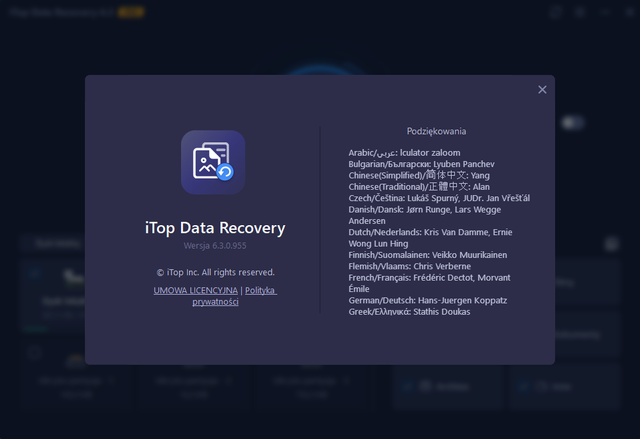Viewport: 640px width, 439px height.
Task: Open the UMOWA LICENCYJNA link
Action: tap(196, 290)
